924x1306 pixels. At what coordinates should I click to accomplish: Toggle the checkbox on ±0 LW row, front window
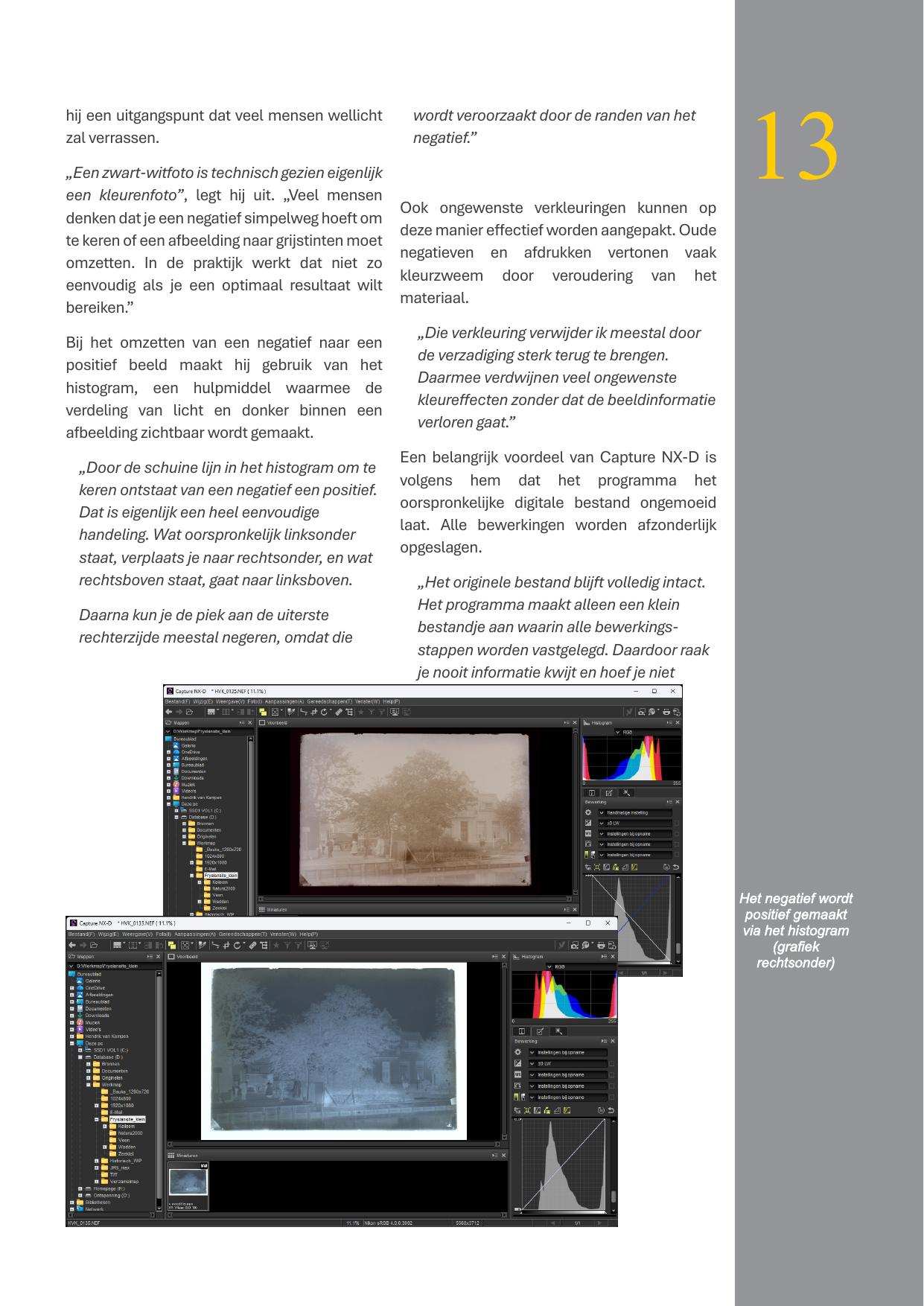611,1063
